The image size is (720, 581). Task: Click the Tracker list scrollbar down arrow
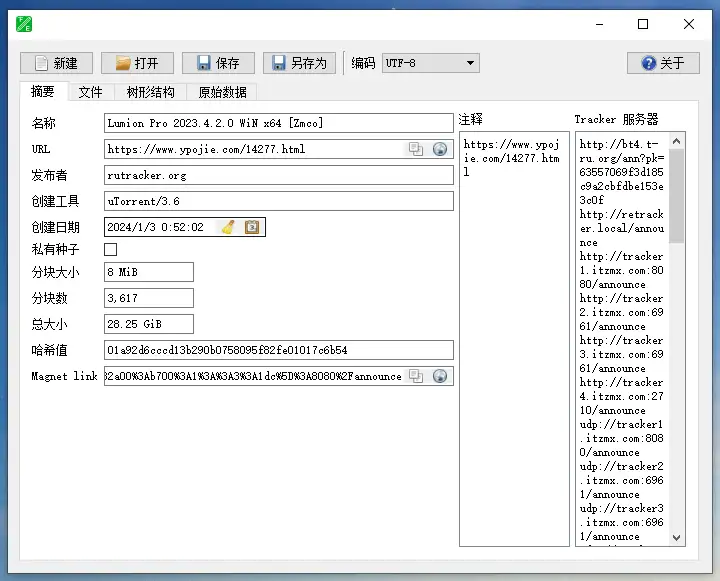click(677, 537)
